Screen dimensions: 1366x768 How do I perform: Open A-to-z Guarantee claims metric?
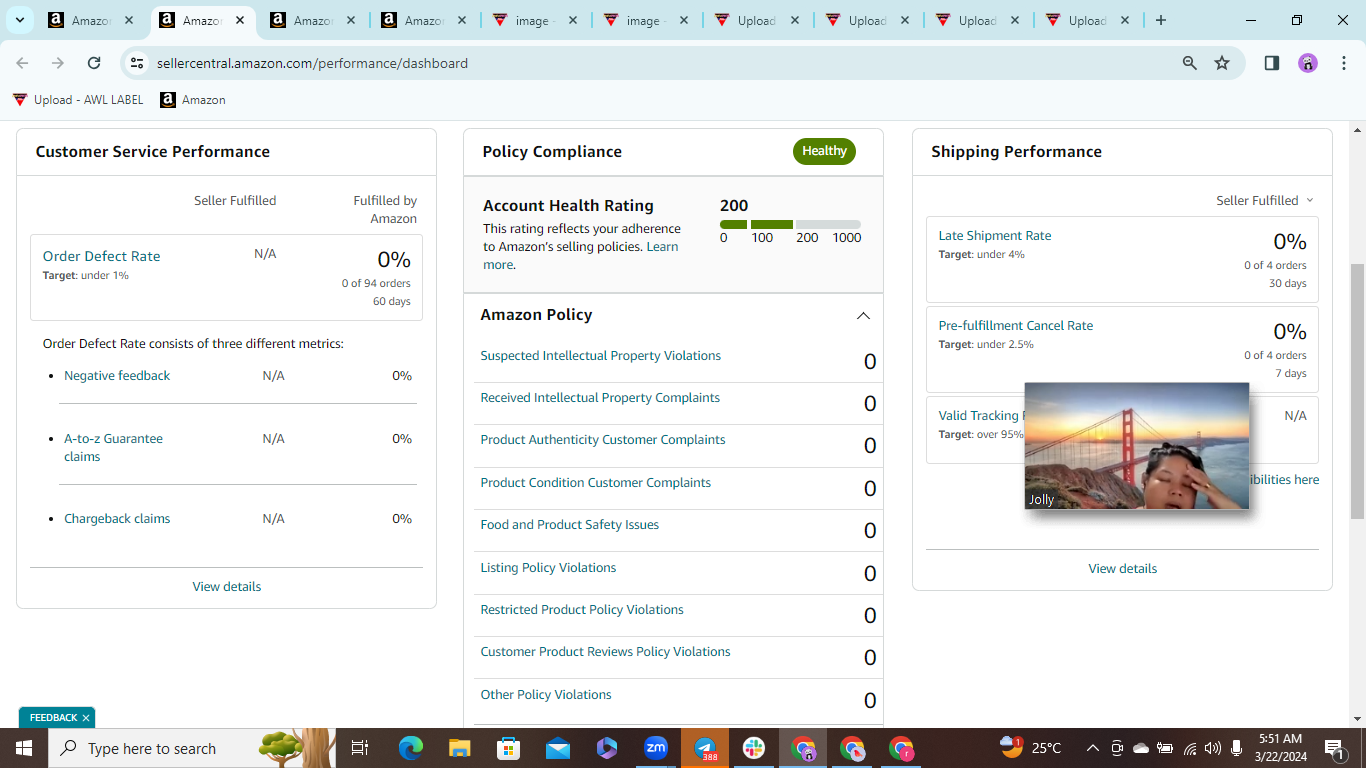tap(113, 447)
